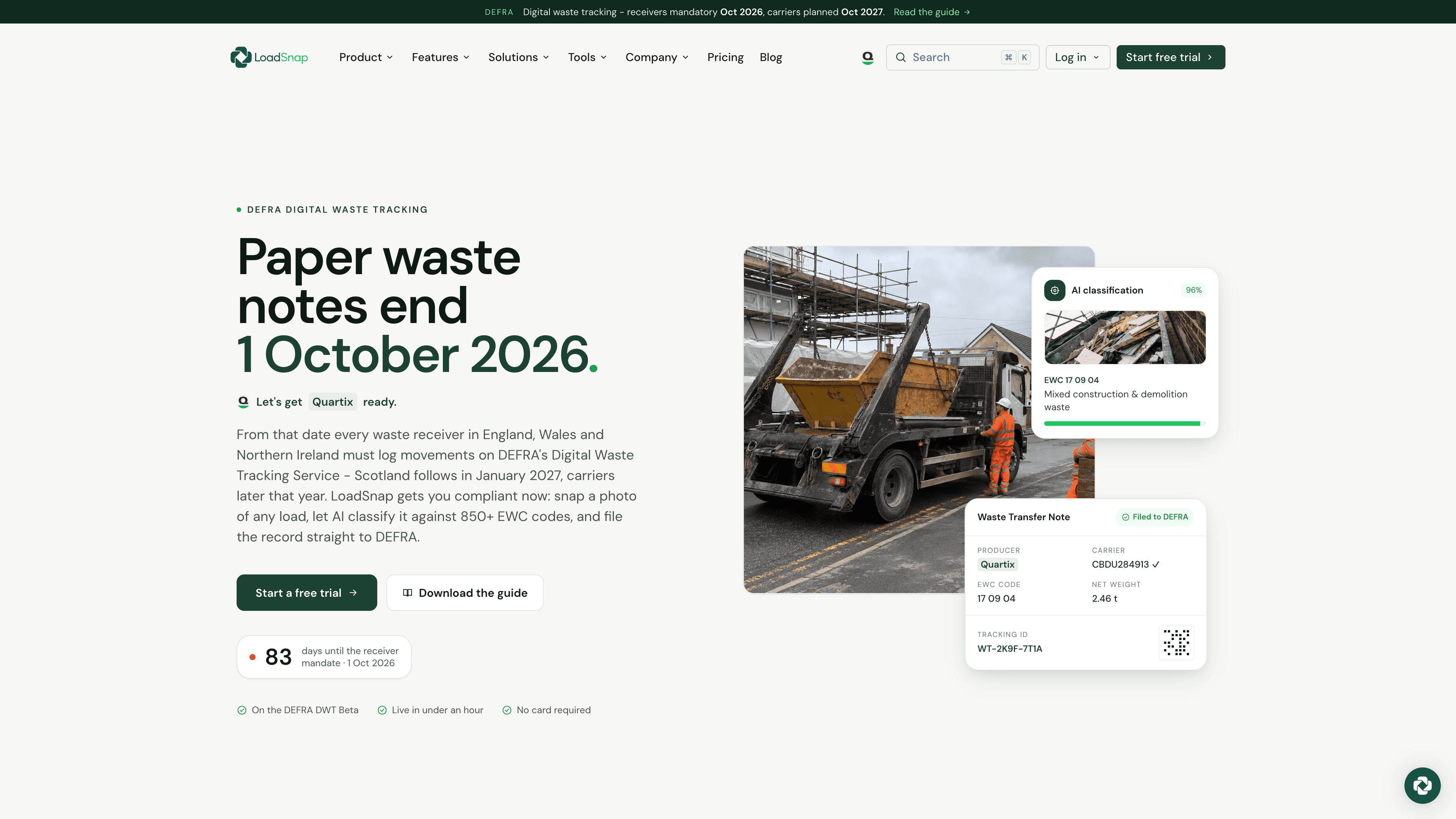Screen dimensions: 1456x819
Task: Open the Blog page
Action: (770, 57)
